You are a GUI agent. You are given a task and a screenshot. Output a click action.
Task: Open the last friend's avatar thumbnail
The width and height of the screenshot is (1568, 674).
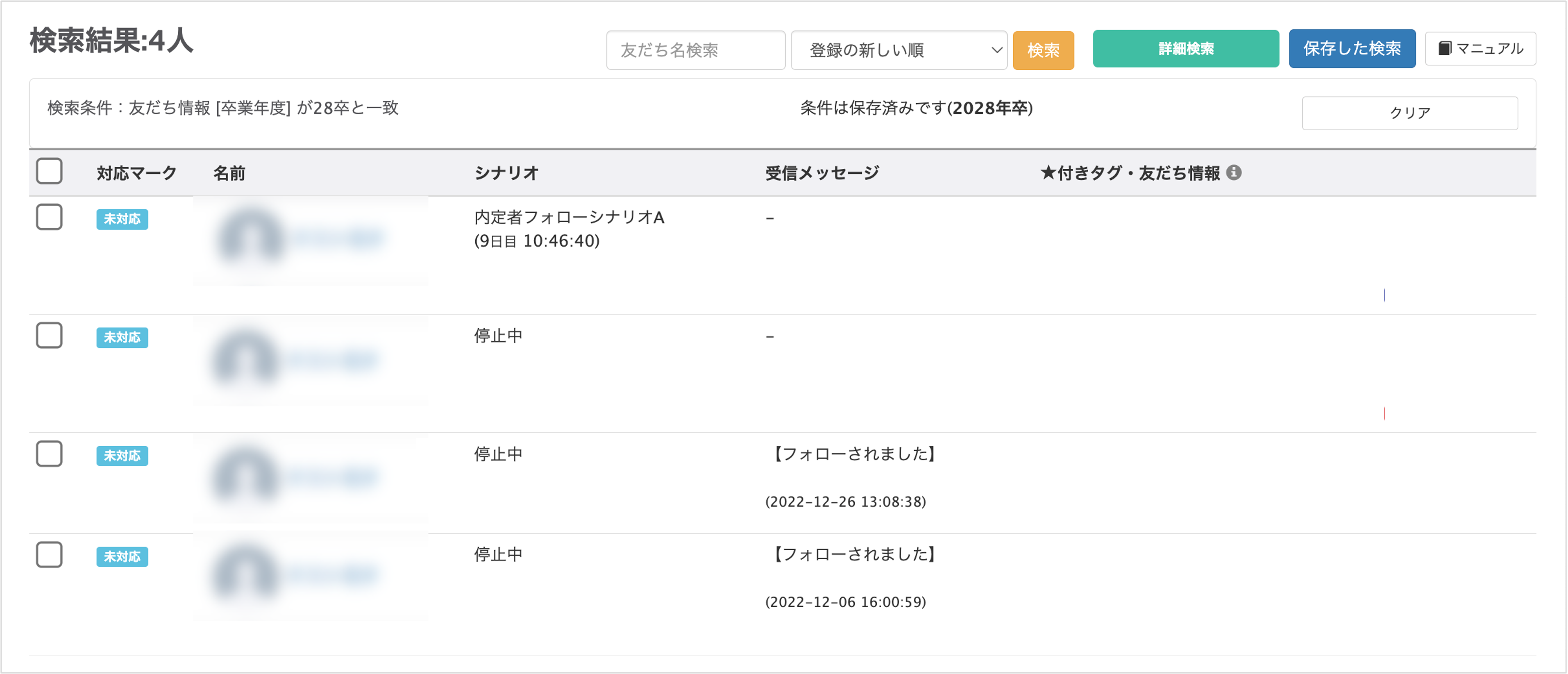245,574
